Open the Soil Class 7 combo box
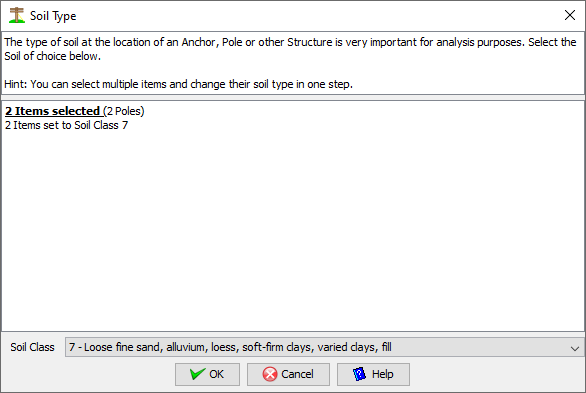Viewport: 586px width, 393px height. 324,347
